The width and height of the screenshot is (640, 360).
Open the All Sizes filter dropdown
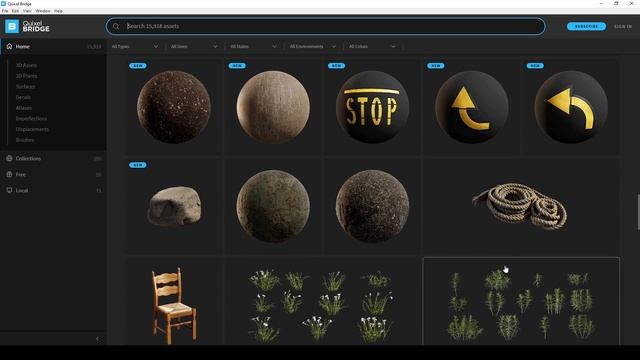pos(194,47)
